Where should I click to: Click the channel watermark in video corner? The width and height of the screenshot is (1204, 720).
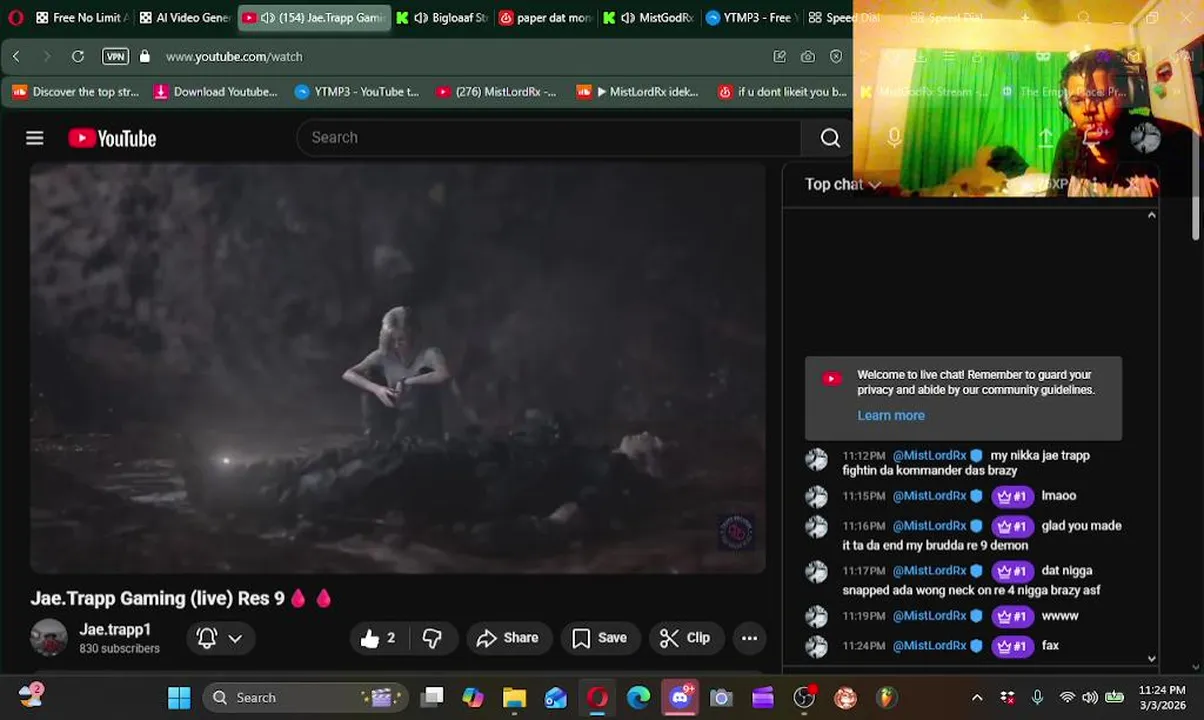[735, 531]
